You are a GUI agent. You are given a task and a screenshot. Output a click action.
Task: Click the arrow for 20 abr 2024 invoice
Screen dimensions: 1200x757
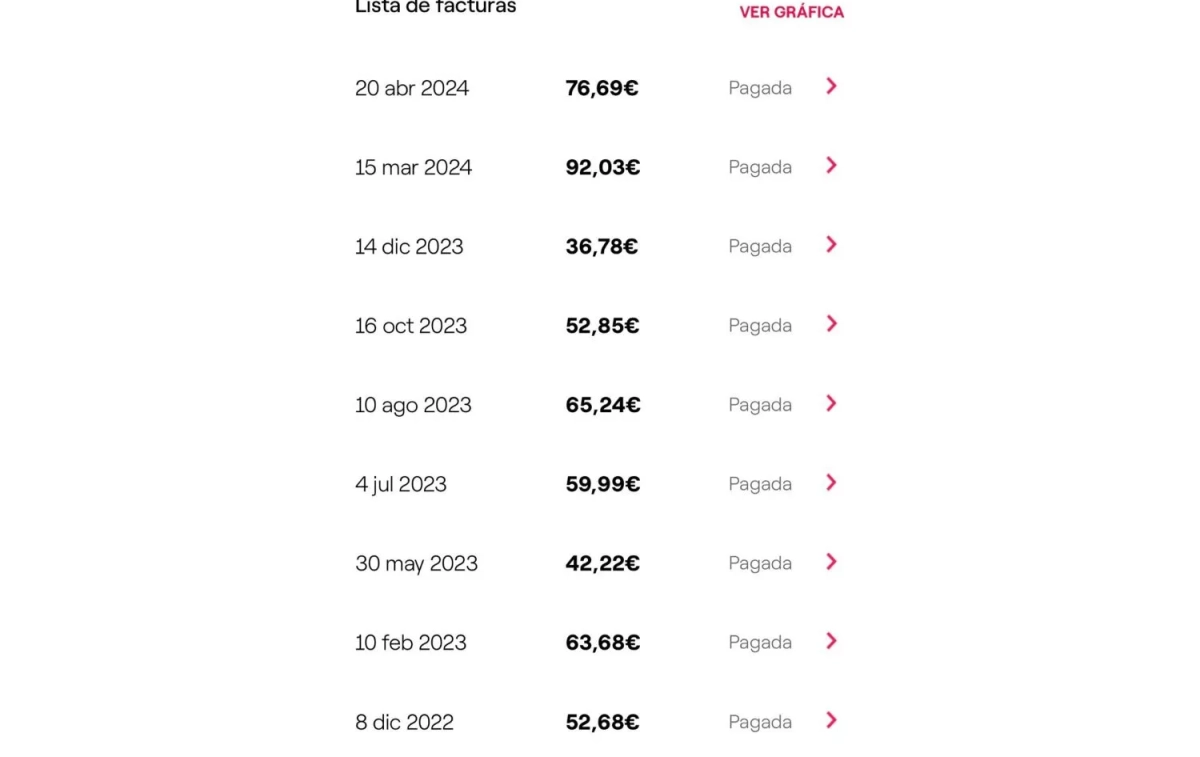coord(831,87)
